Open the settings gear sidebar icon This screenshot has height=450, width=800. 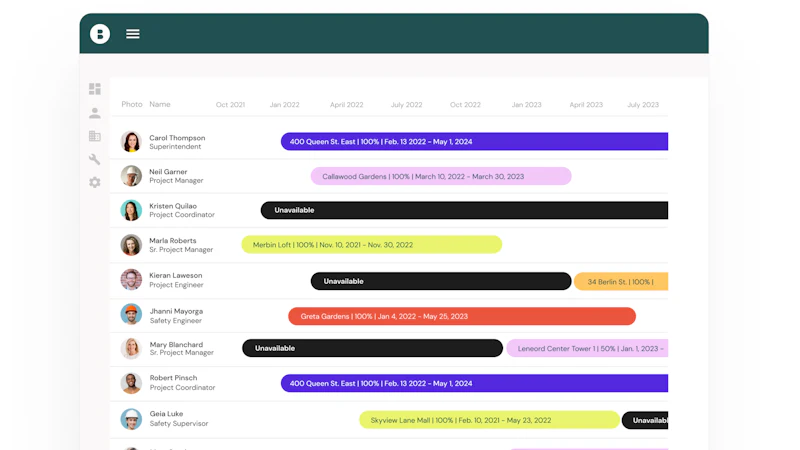[x=95, y=182]
